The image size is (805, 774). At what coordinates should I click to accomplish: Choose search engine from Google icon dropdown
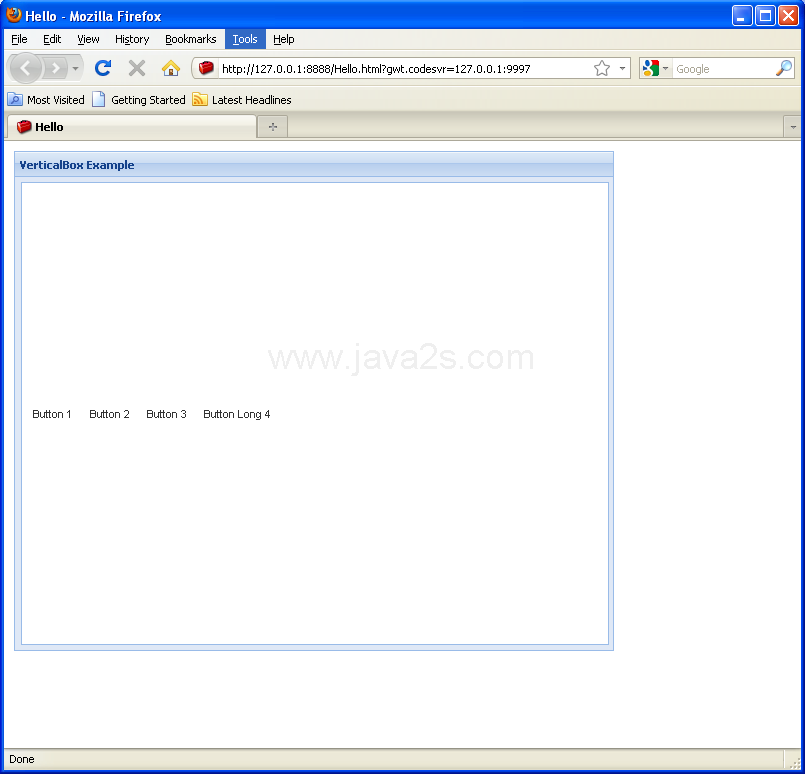point(656,68)
